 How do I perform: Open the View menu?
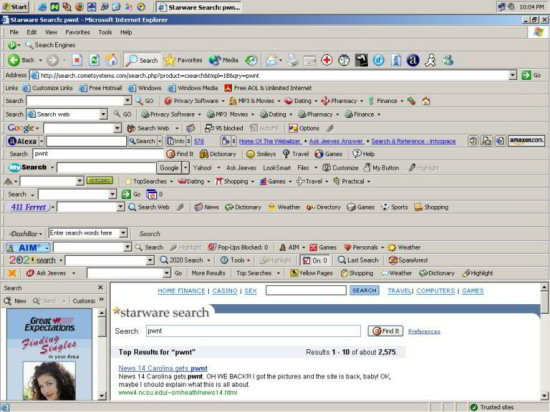pyautogui.click(x=51, y=32)
